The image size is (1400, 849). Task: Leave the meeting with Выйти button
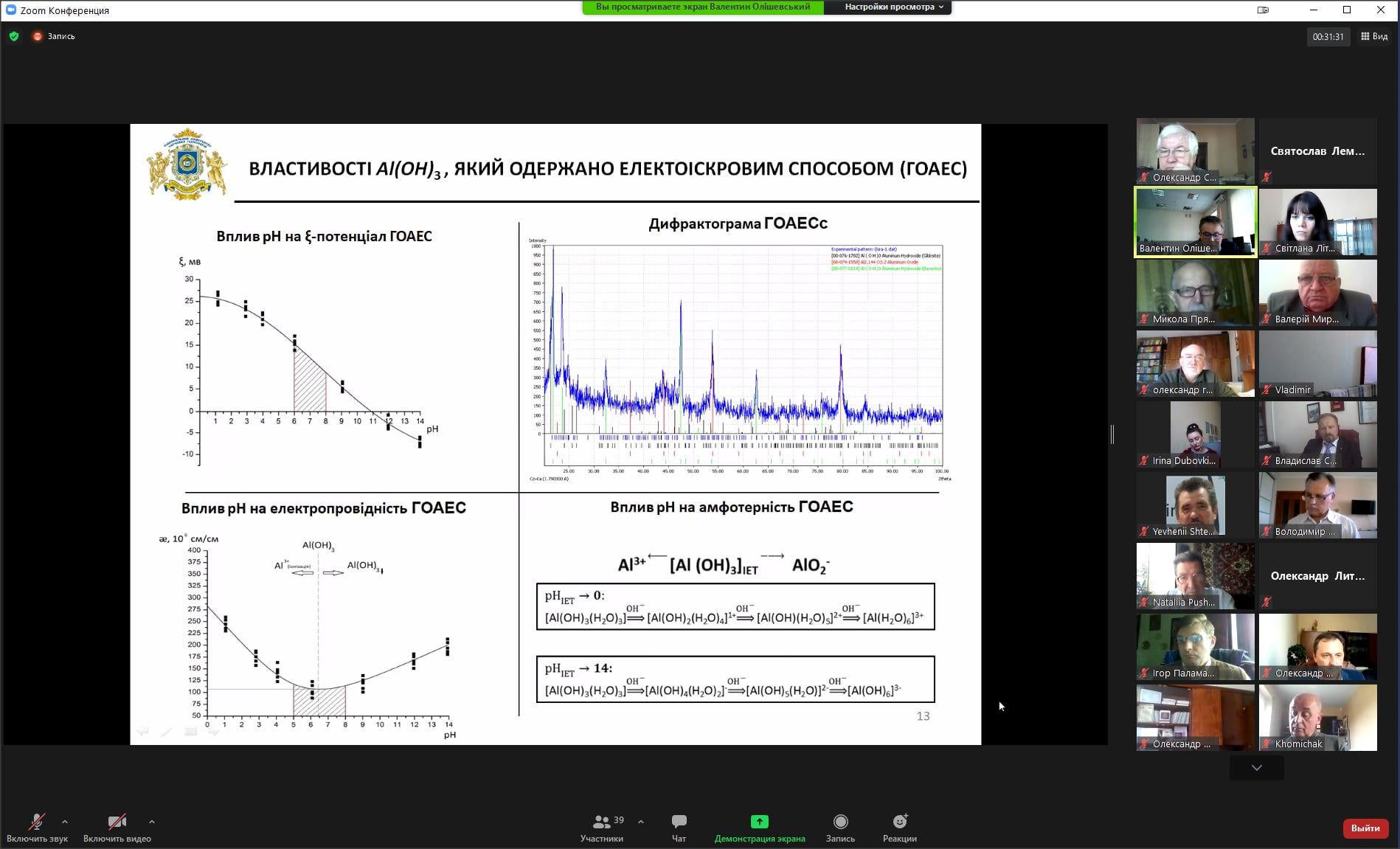pos(1365,828)
